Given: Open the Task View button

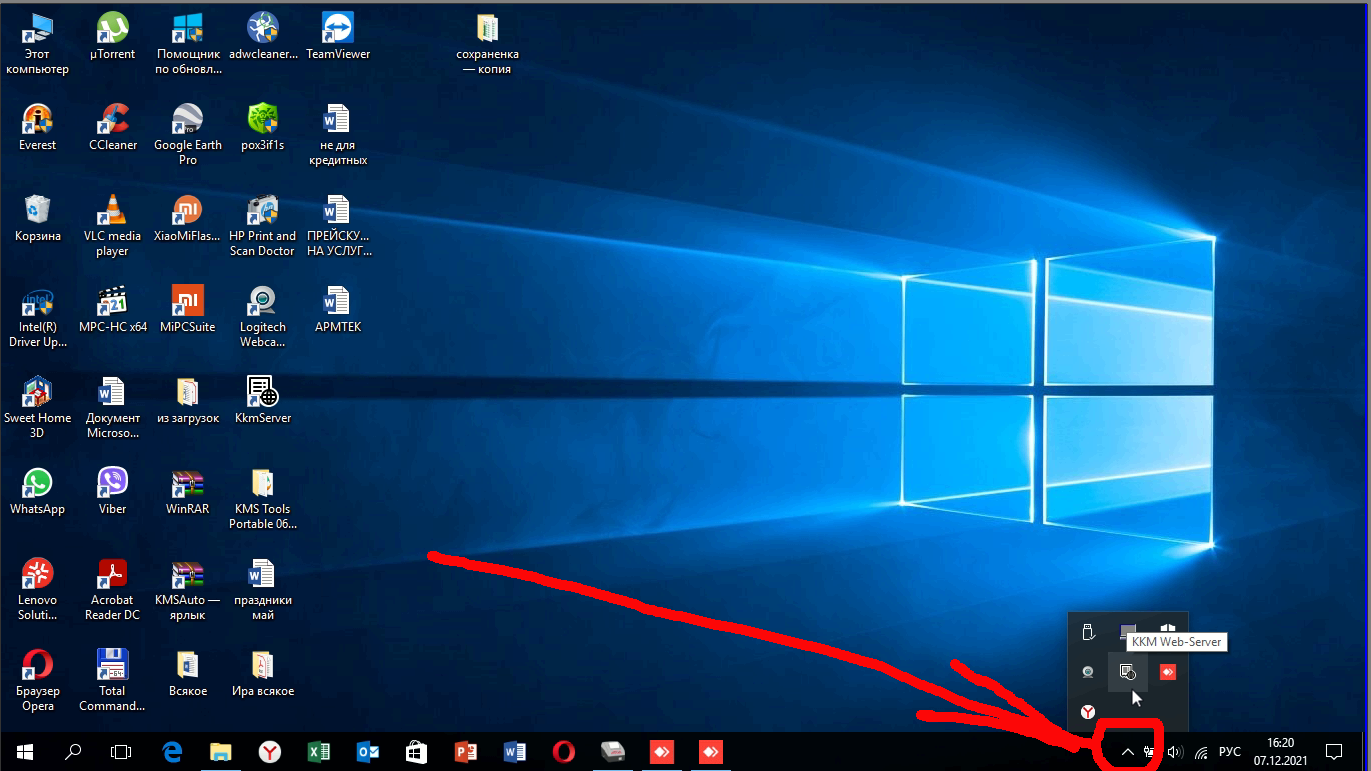Looking at the screenshot, I should [121, 751].
